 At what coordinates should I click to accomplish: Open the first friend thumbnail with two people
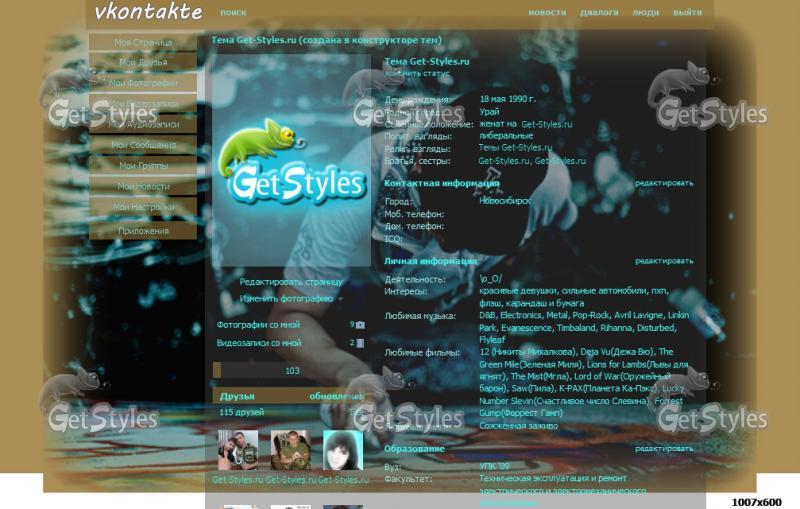click(238, 450)
